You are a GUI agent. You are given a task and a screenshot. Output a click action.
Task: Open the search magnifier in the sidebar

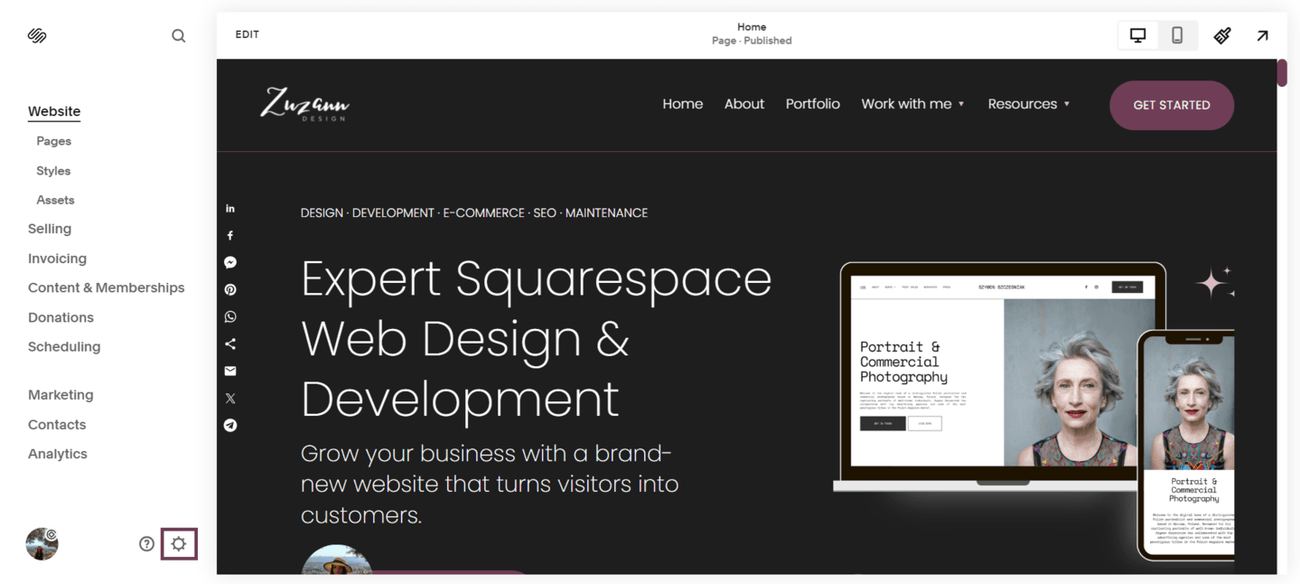[x=178, y=36]
